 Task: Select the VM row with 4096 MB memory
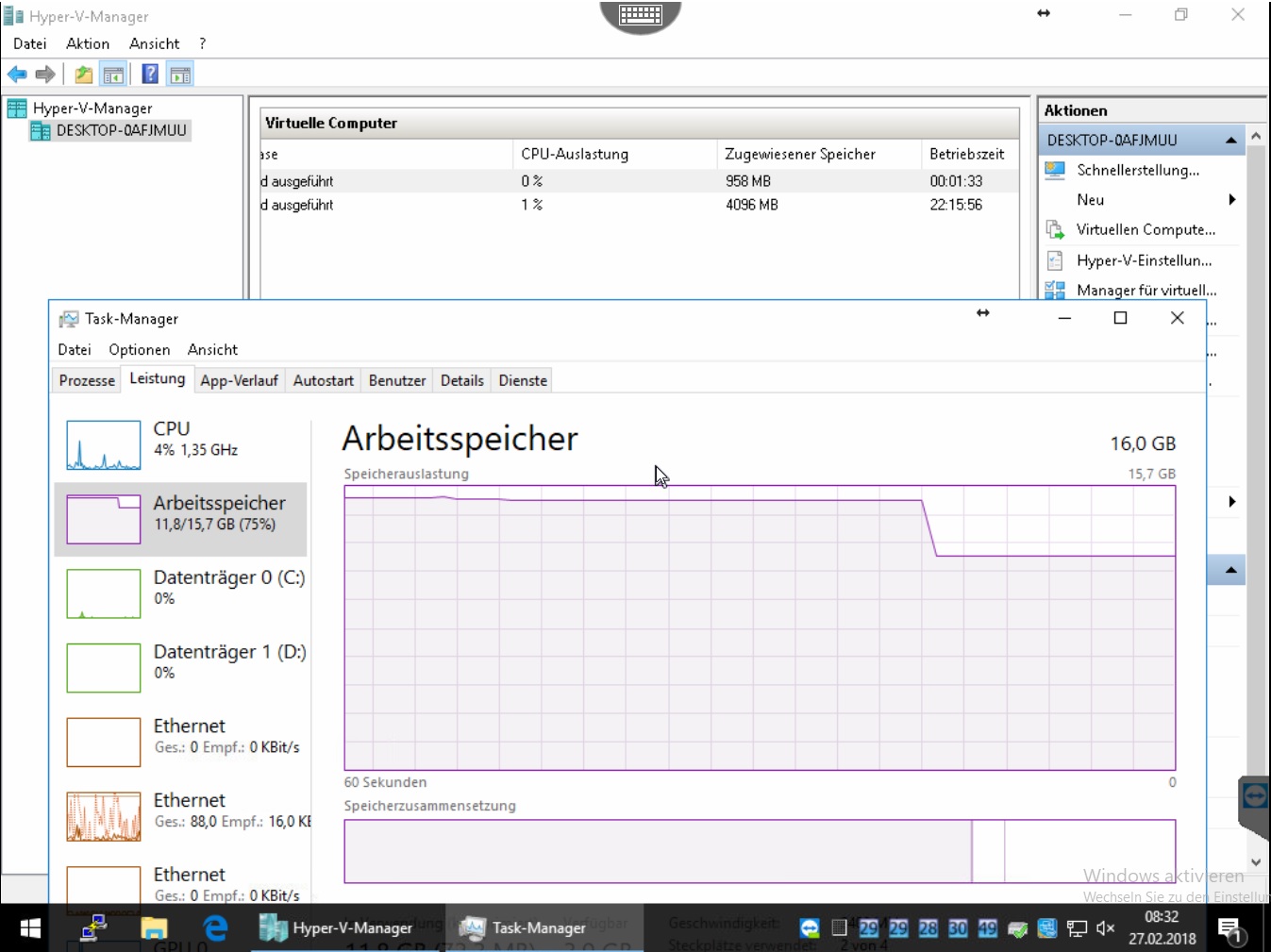click(x=640, y=205)
